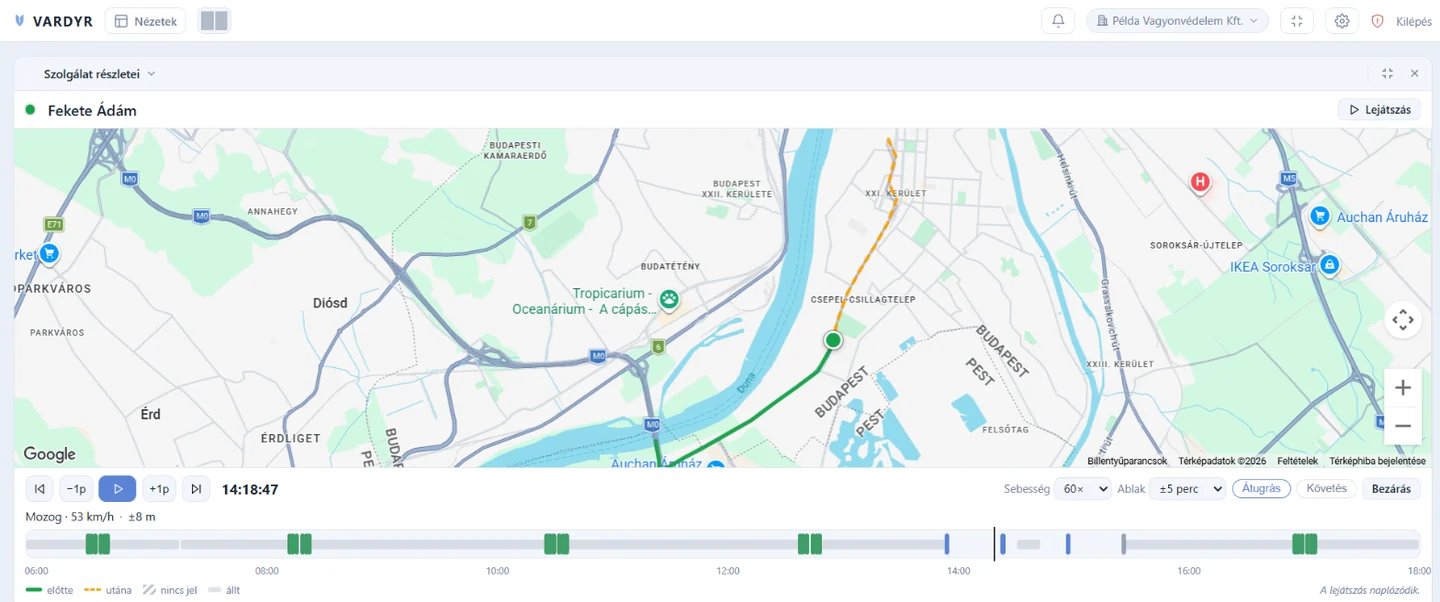Click the green timeline marker near 17:00
This screenshot has width=1440, height=602.
click(x=1304, y=544)
